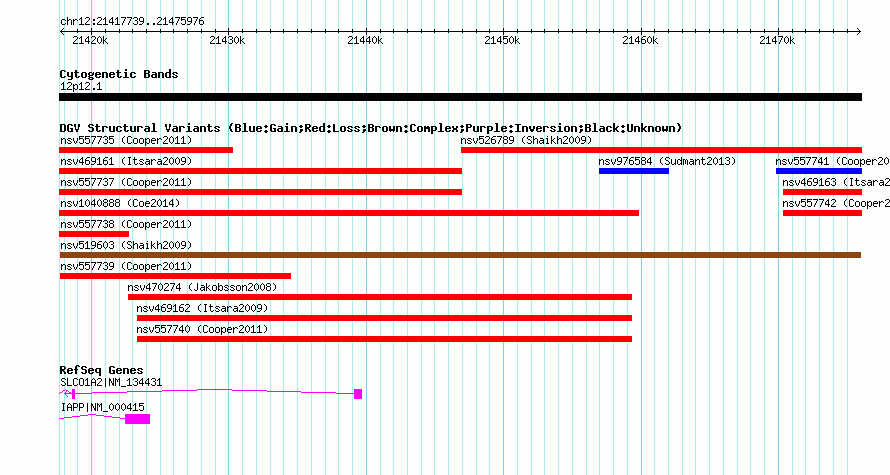Click the nsv557742 (Cooper… truncated label
Screen dimensions: 890x475
(x=836, y=203)
